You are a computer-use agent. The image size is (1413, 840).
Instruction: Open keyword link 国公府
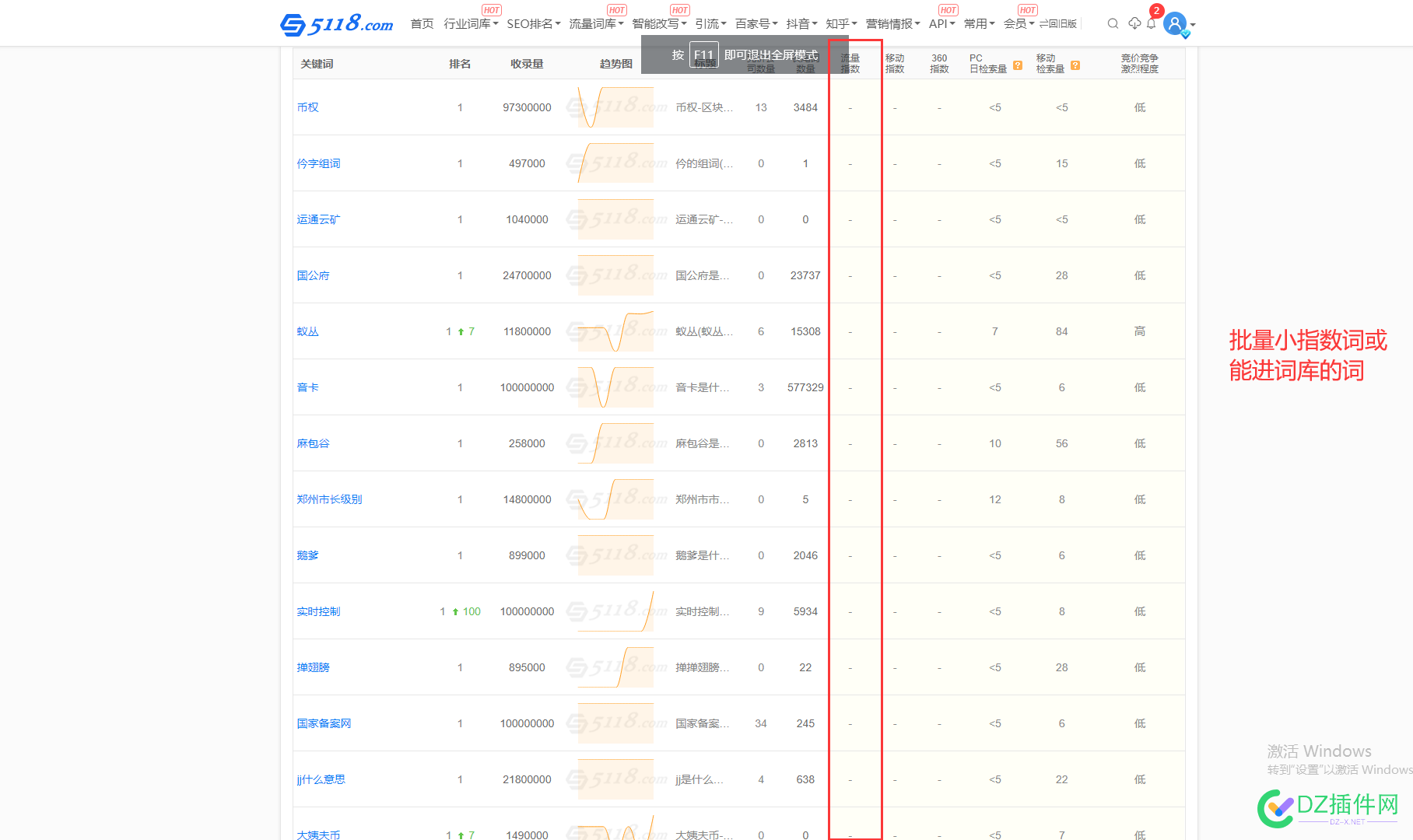click(x=313, y=275)
